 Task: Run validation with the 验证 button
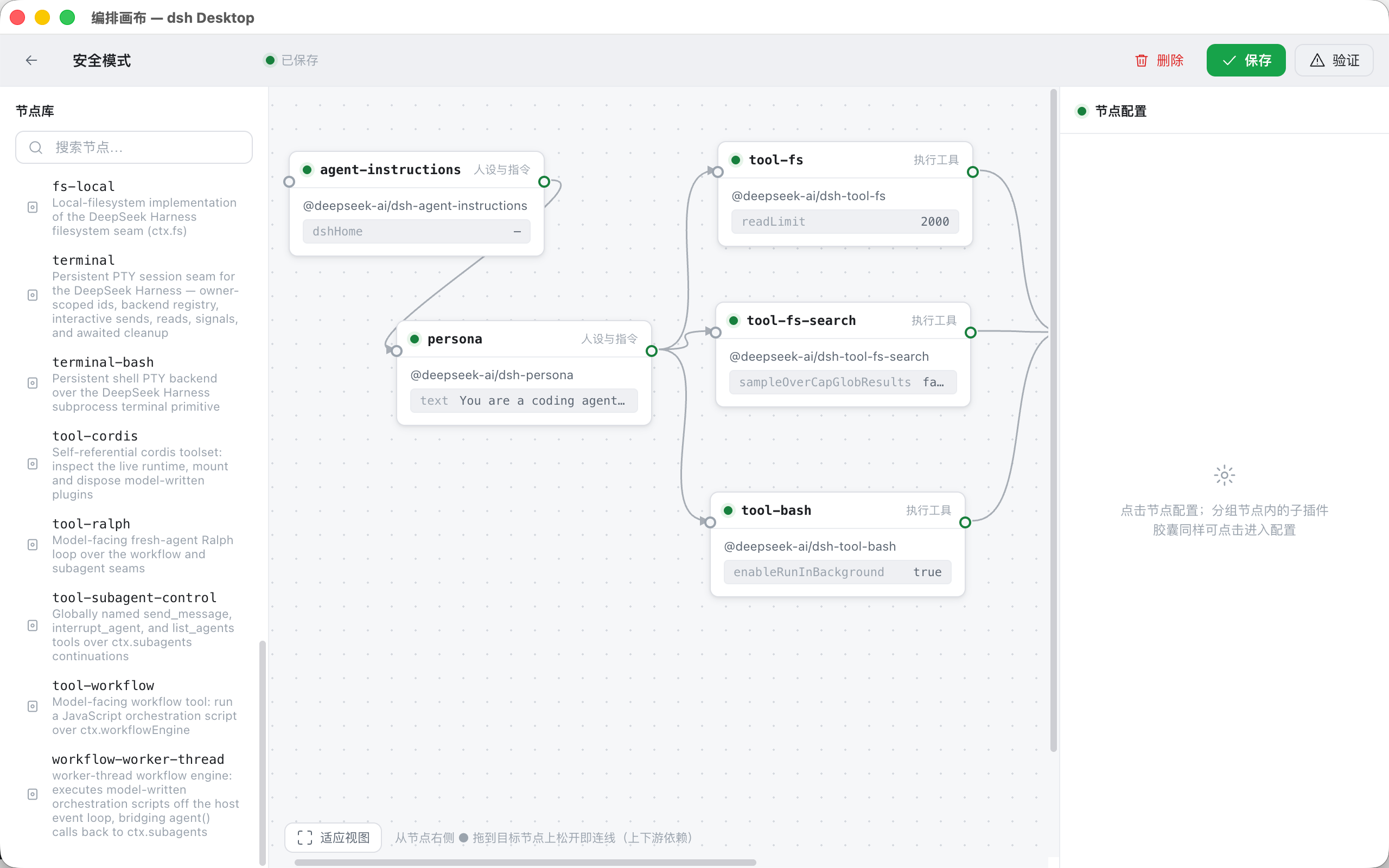tap(1335, 60)
